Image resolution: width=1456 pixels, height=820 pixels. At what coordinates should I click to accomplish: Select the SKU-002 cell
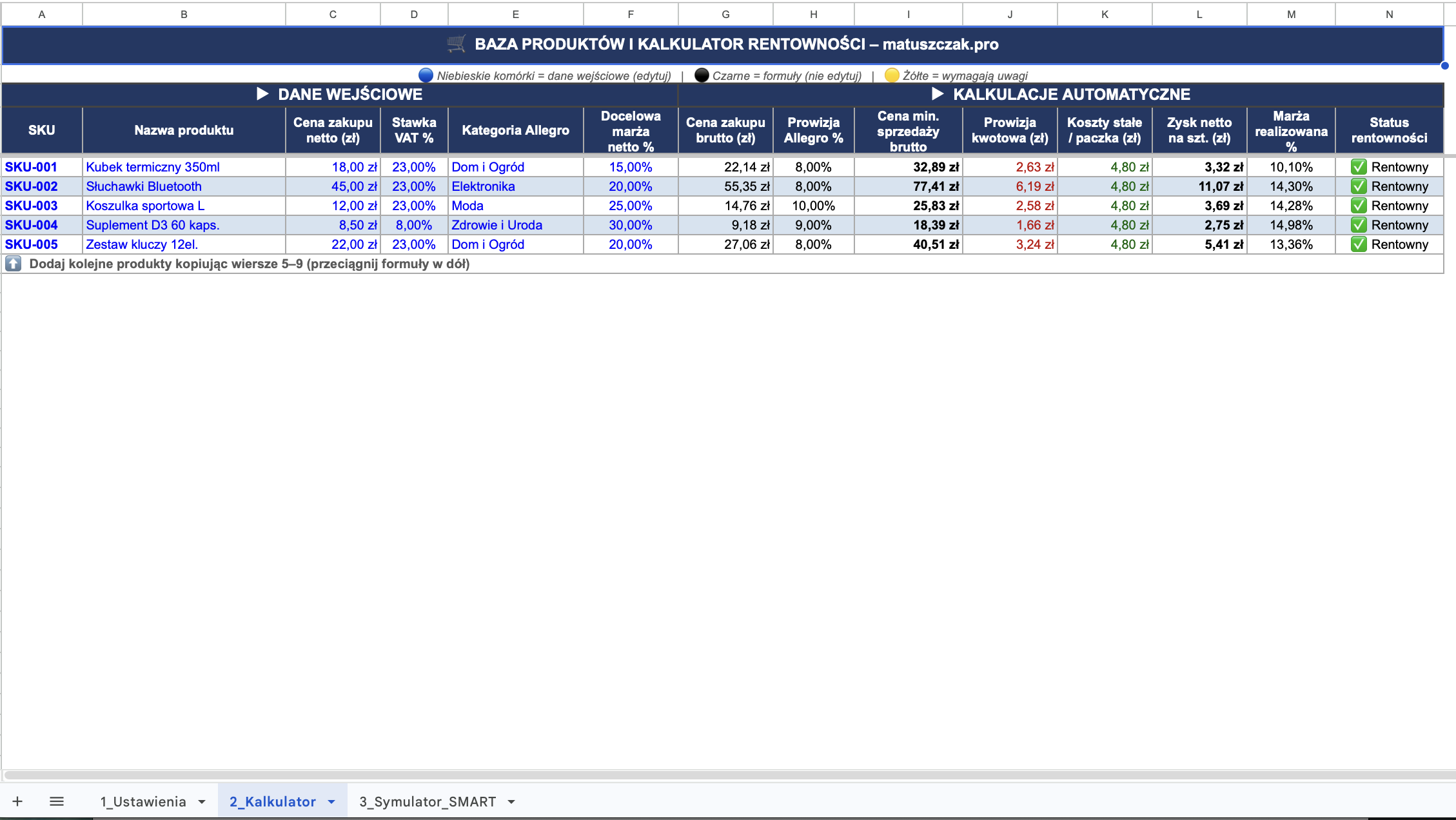[42, 186]
